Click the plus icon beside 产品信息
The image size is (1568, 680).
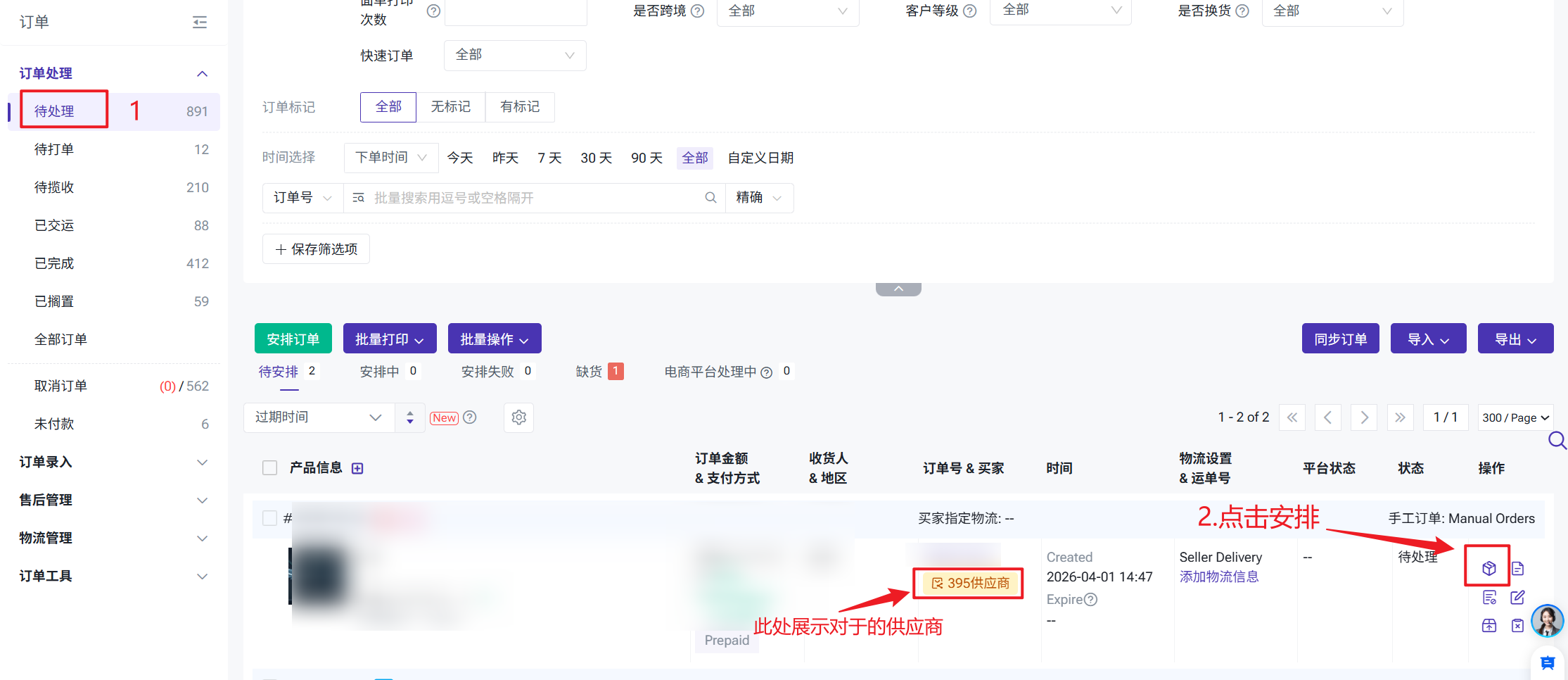tap(357, 469)
